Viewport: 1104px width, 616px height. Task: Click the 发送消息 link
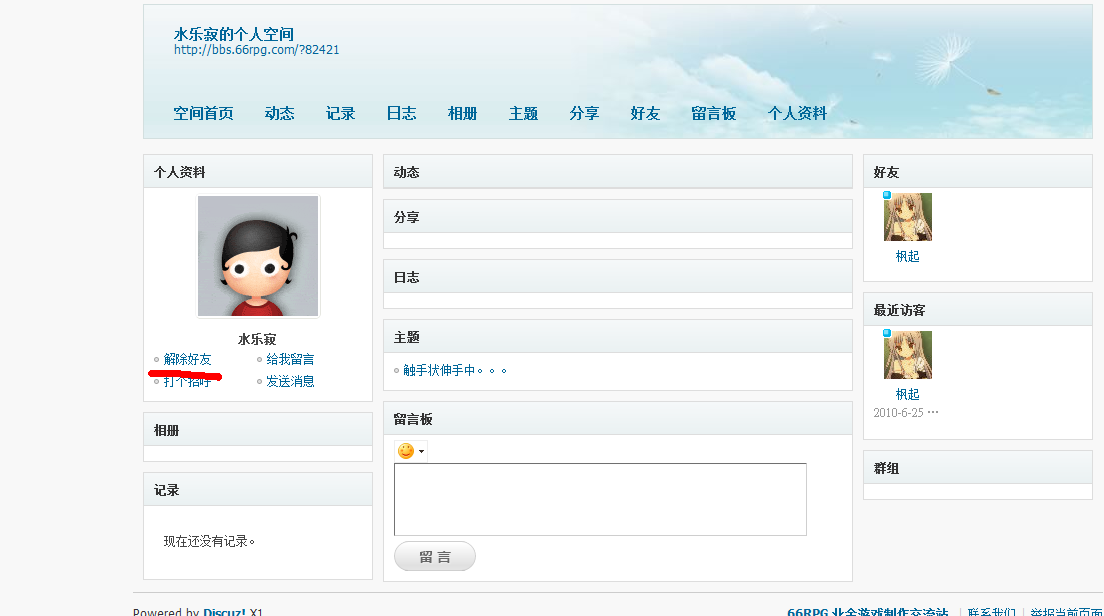pyautogui.click(x=290, y=382)
